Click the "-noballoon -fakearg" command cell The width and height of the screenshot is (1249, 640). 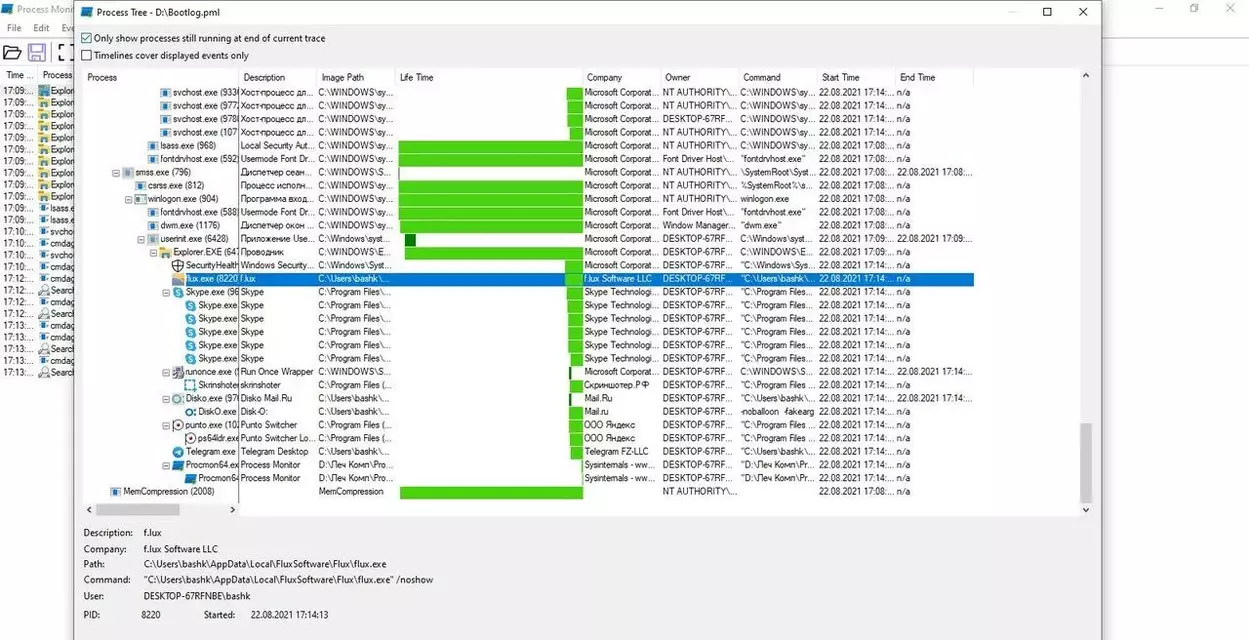click(777, 411)
